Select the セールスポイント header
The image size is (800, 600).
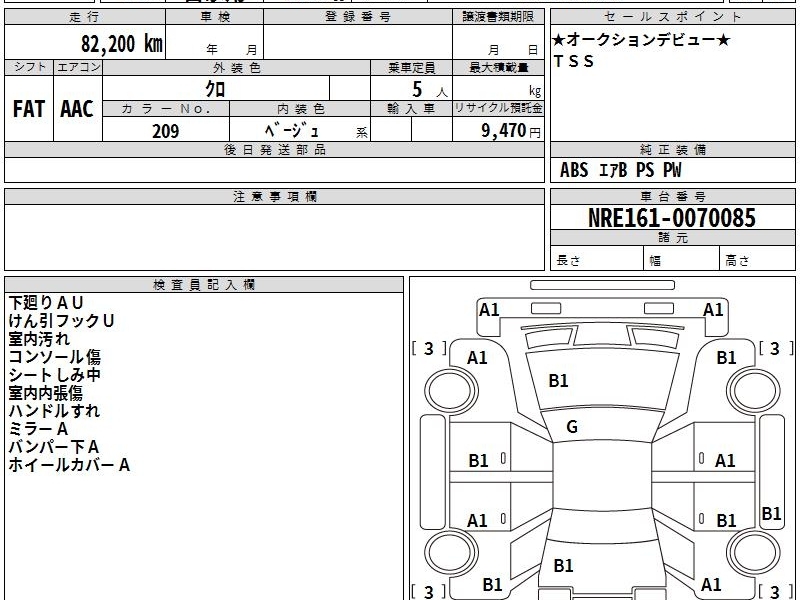(x=672, y=17)
